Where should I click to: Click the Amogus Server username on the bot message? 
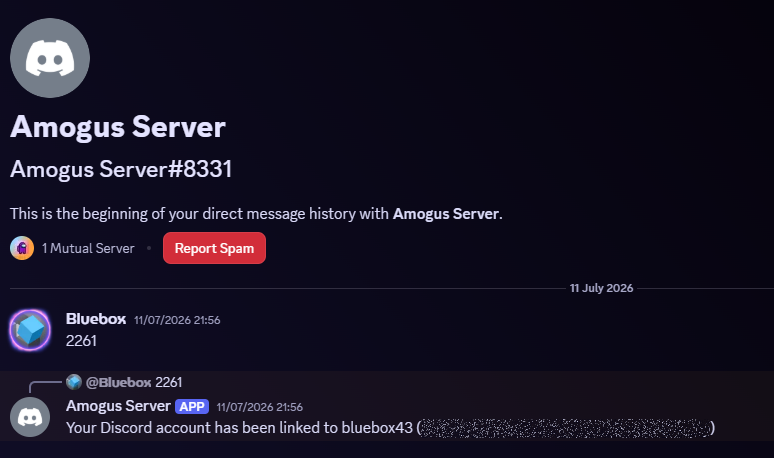pyautogui.click(x=118, y=406)
